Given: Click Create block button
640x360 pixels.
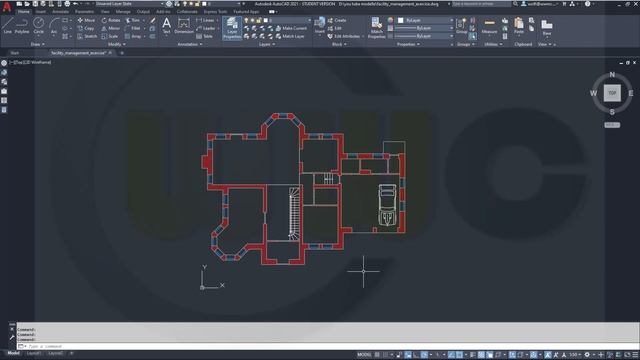Looking at the screenshot, I should point(337,20).
